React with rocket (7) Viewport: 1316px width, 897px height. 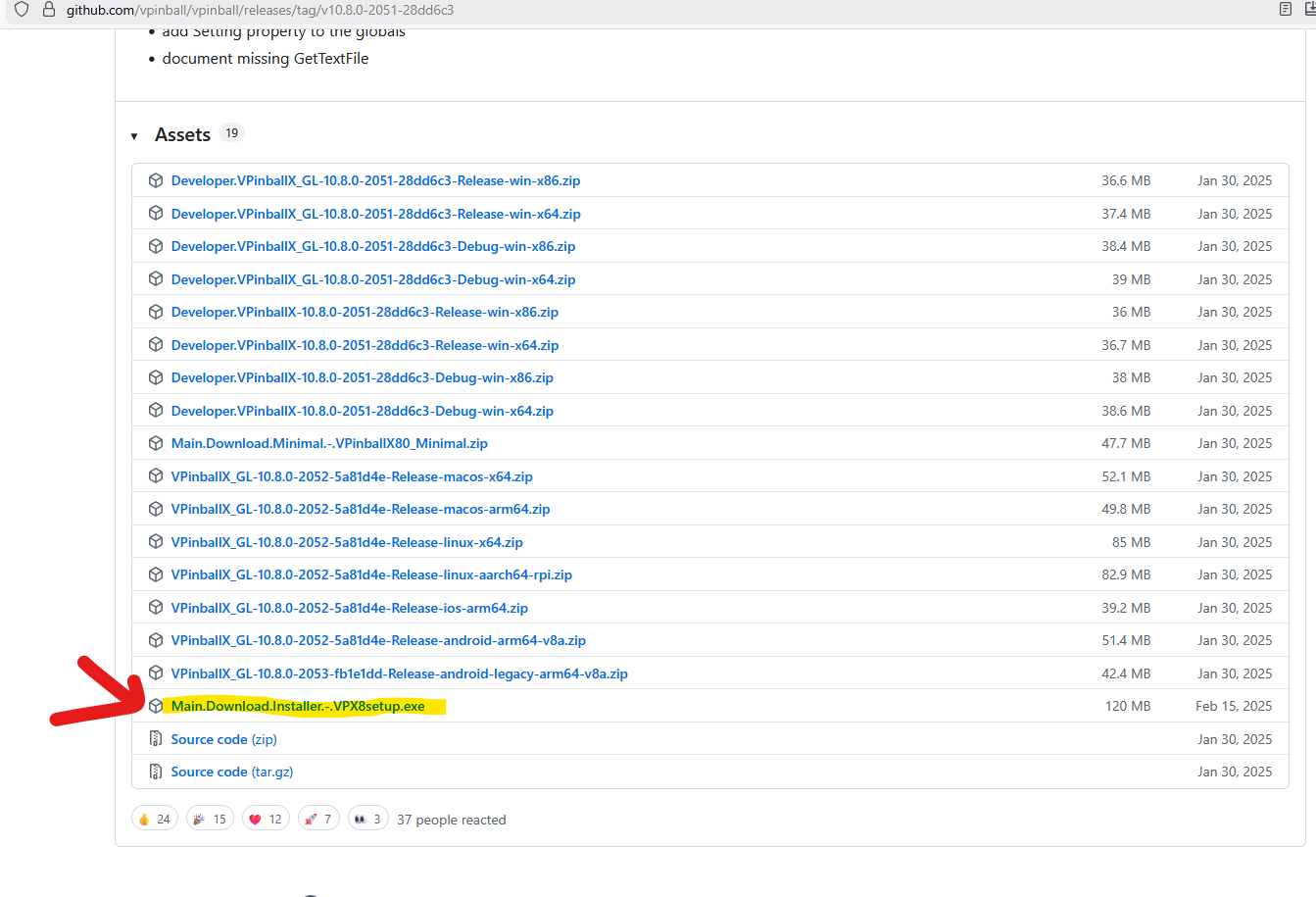tap(319, 819)
